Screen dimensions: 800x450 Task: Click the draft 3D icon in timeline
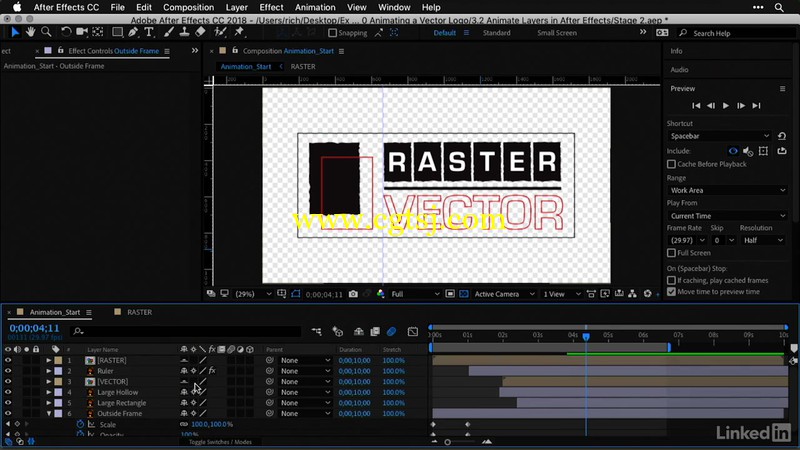(337, 332)
